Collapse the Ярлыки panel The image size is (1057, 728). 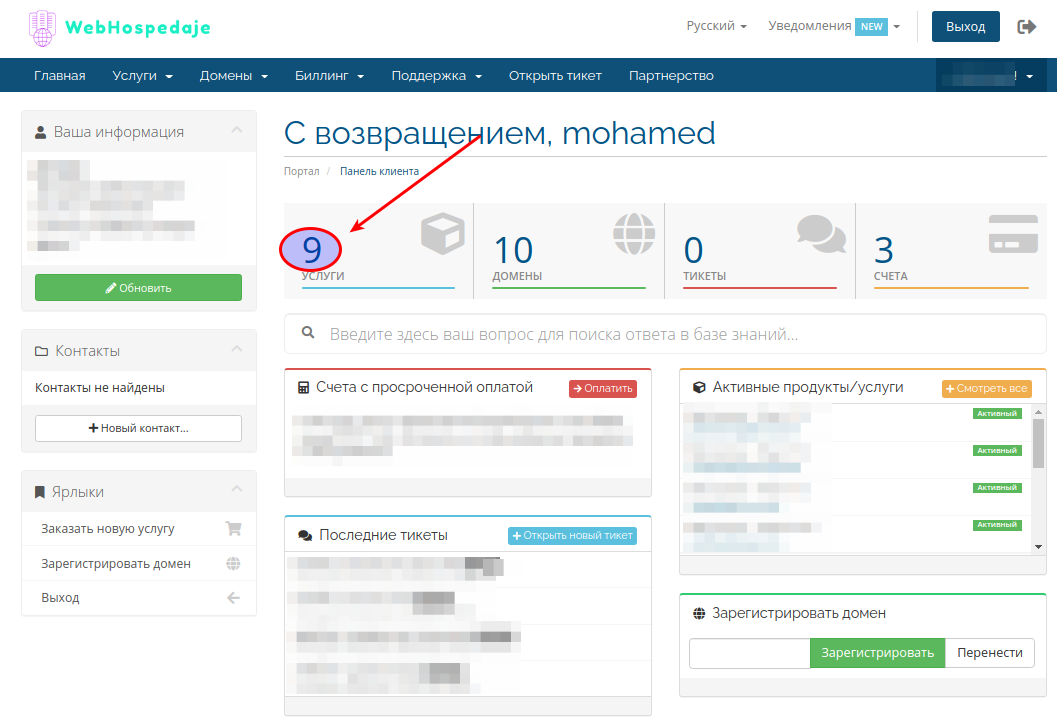[x=237, y=489]
